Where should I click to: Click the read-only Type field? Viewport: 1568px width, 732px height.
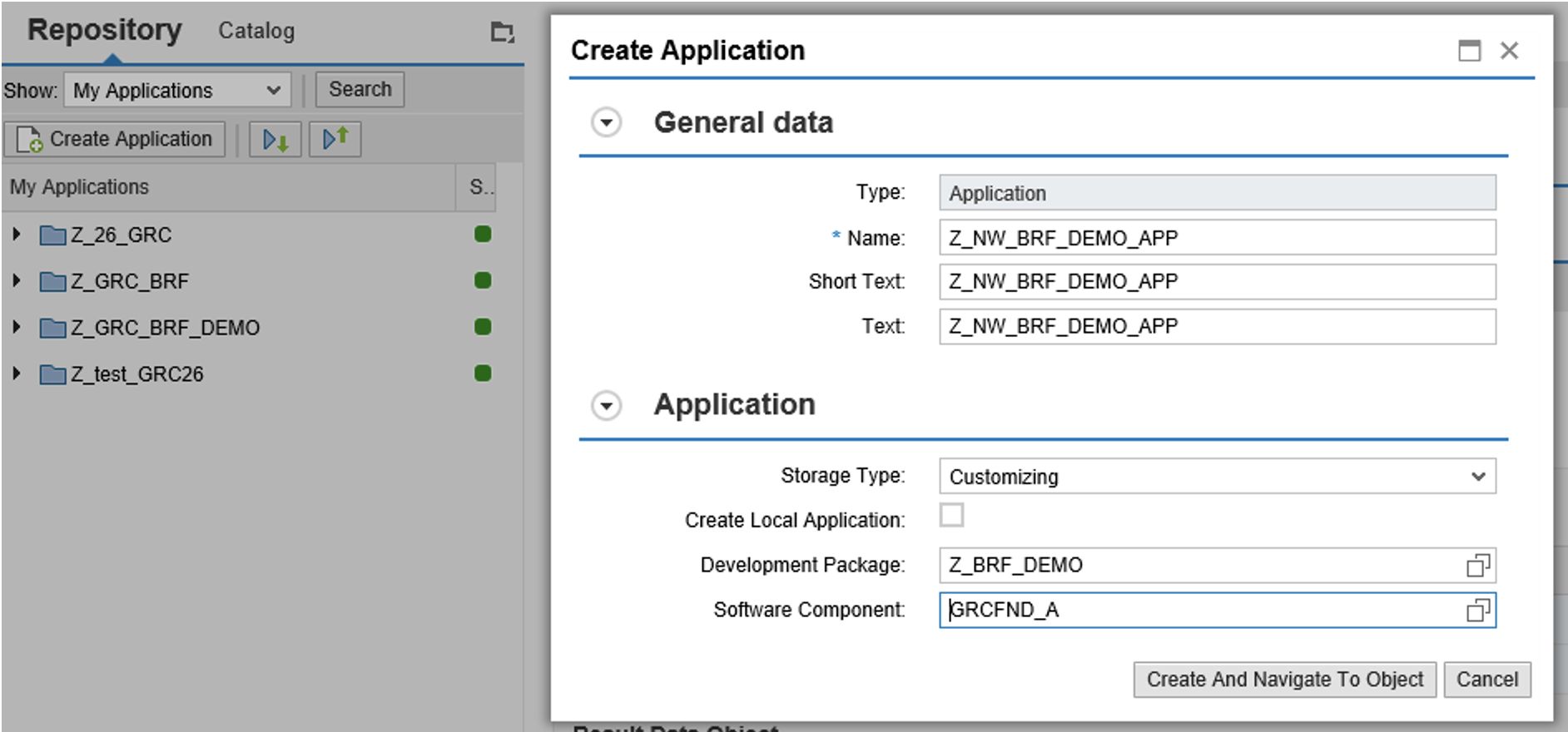(1218, 193)
